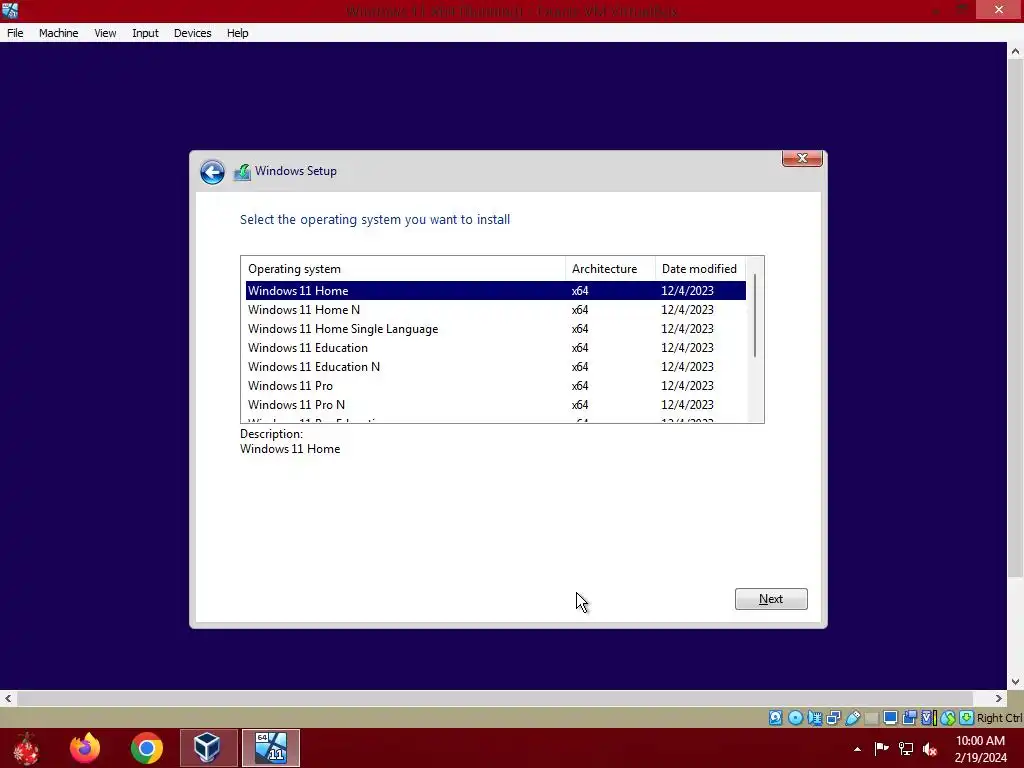Image resolution: width=1024 pixels, height=768 pixels.
Task: Open the Action Center flag icon
Action: coord(881,748)
